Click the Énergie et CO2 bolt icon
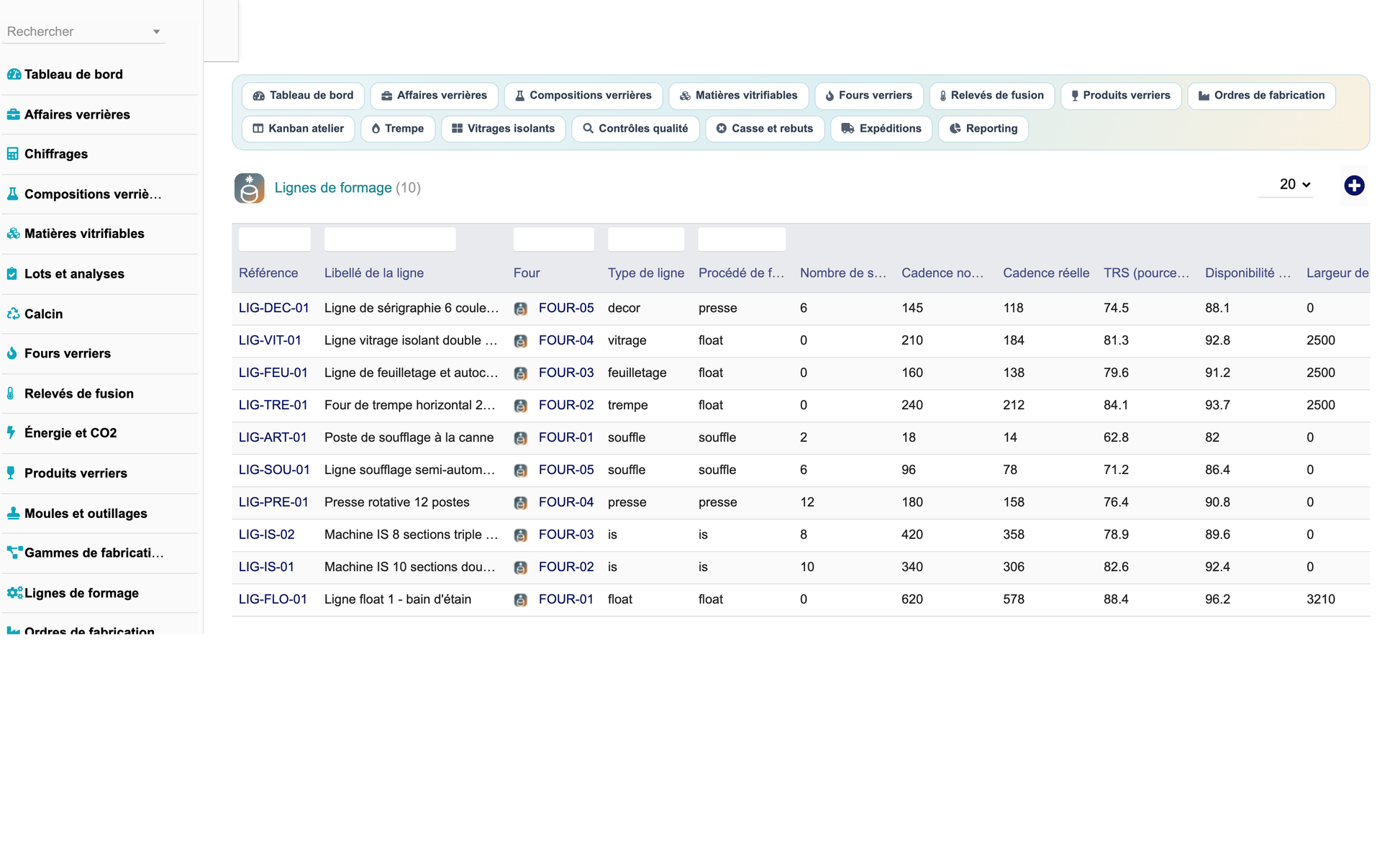The height and width of the screenshot is (866, 1400). pyautogui.click(x=12, y=432)
